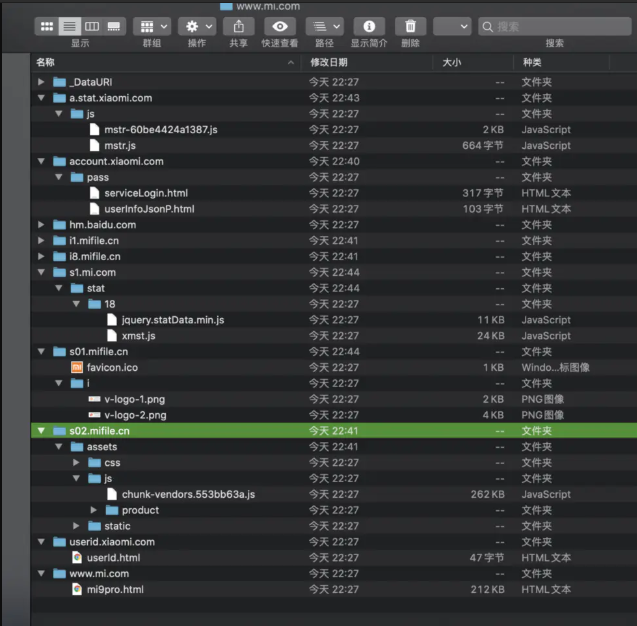
Task: Select the userId.html Chrome icon
Action: 77,557
